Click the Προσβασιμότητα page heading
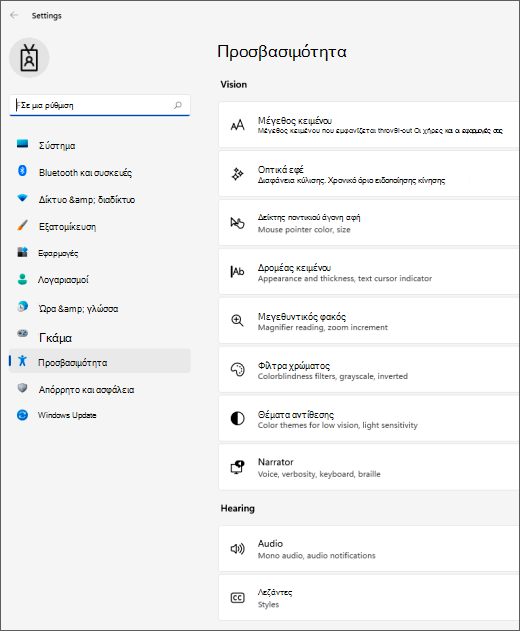This screenshot has width=520, height=631. click(282, 52)
